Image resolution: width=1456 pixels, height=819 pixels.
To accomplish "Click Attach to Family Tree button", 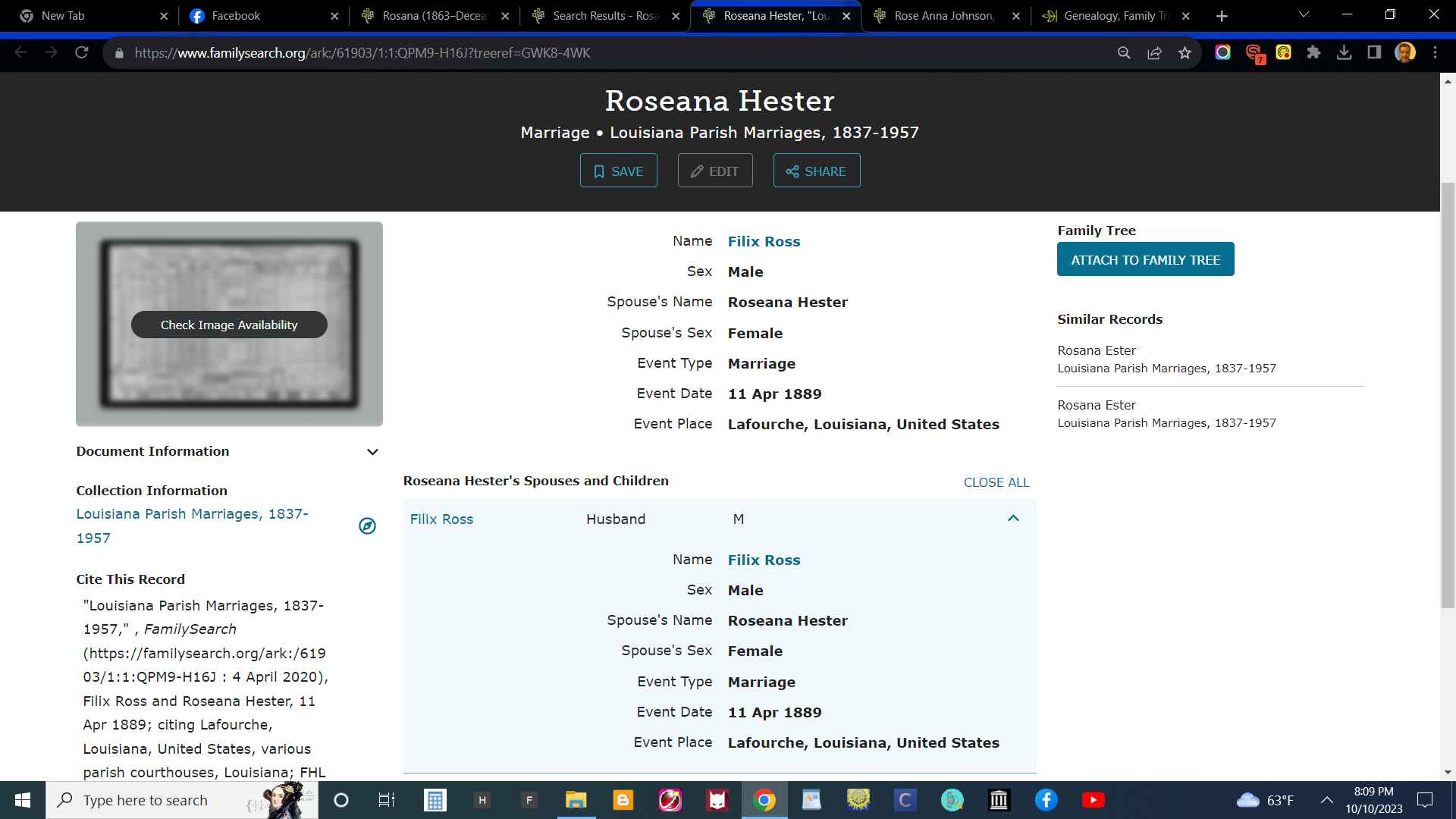I will [x=1145, y=259].
